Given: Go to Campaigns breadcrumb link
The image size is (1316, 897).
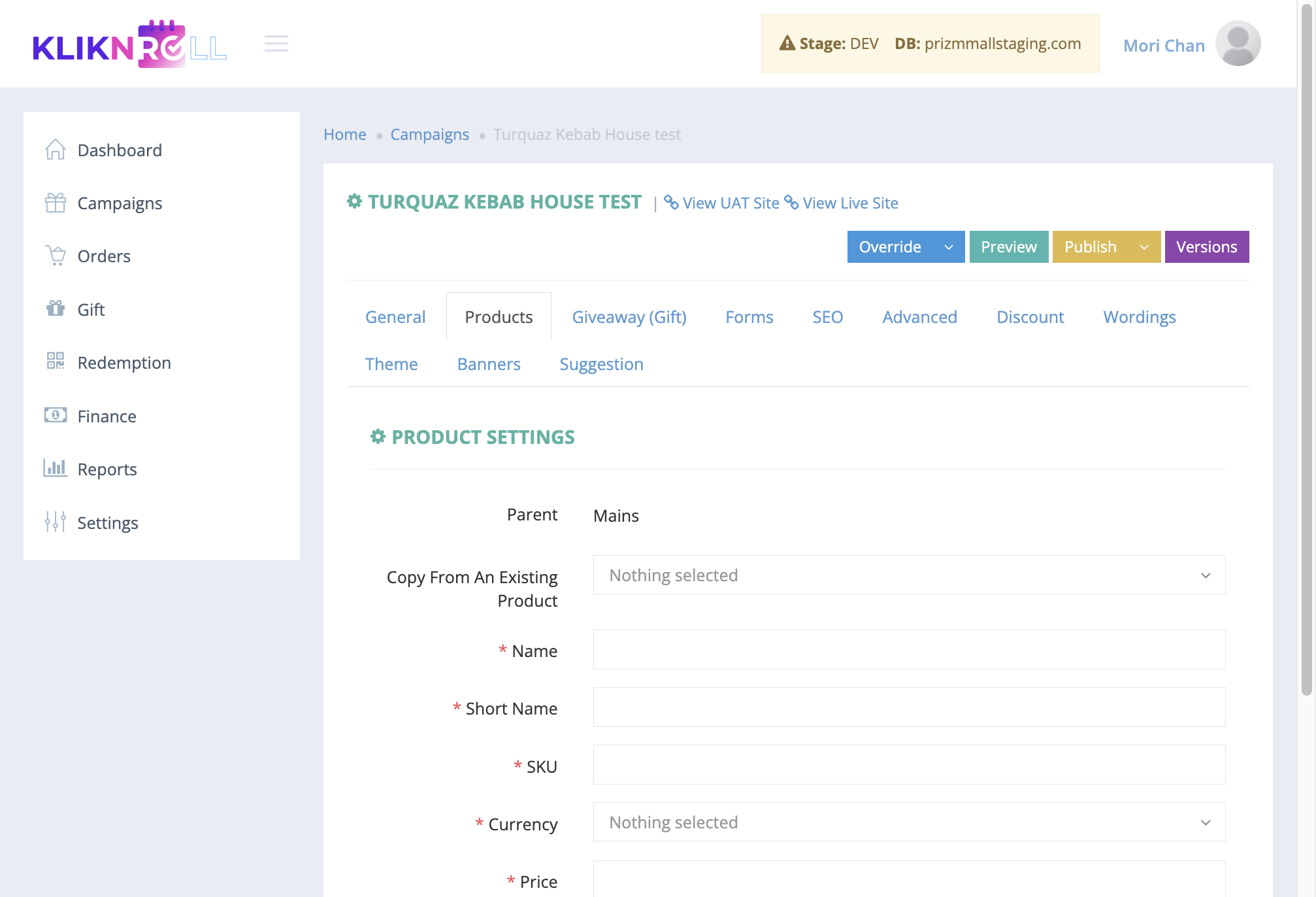Looking at the screenshot, I should pyautogui.click(x=430, y=134).
